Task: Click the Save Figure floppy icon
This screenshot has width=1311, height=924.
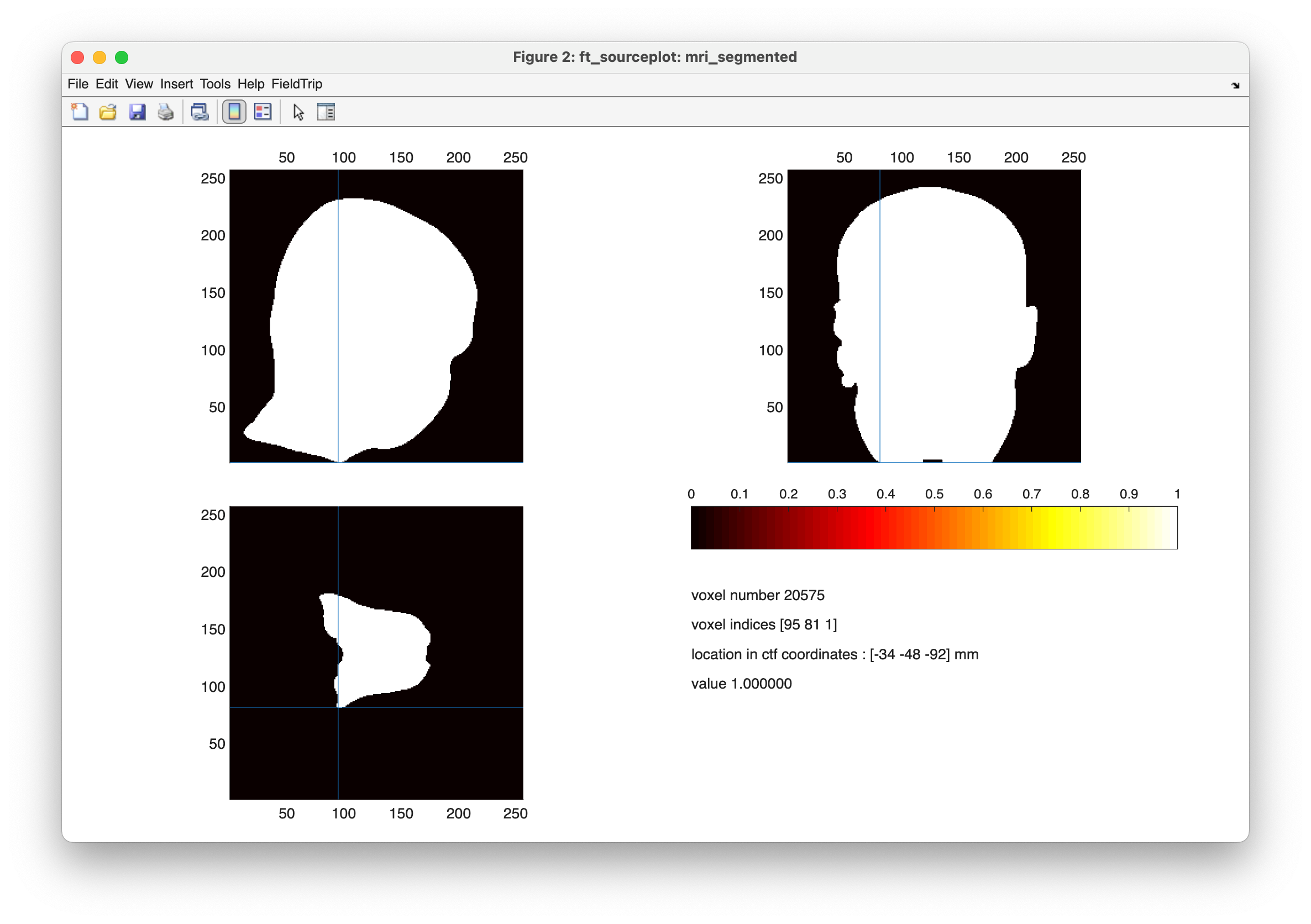Action: point(137,112)
